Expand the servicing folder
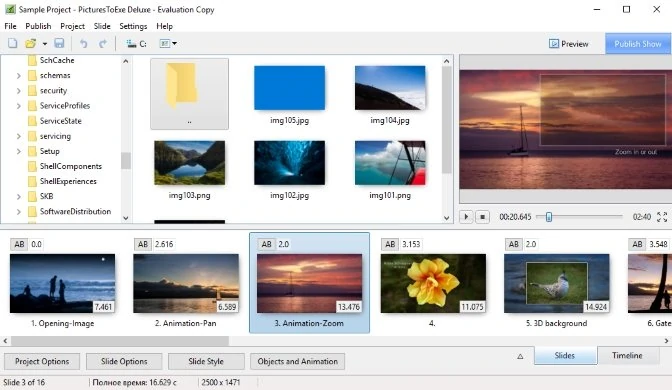This screenshot has height=390, width=672. coord(18,136)
